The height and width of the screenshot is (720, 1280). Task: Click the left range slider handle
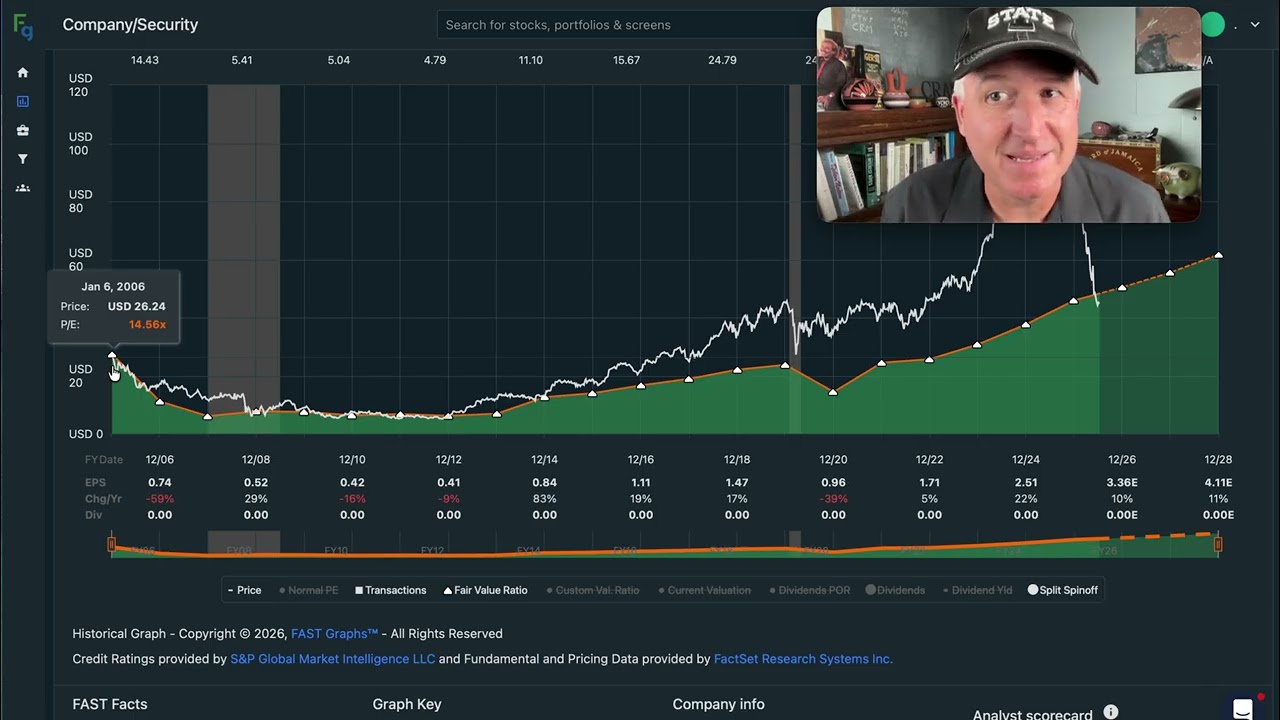point(112,545)
